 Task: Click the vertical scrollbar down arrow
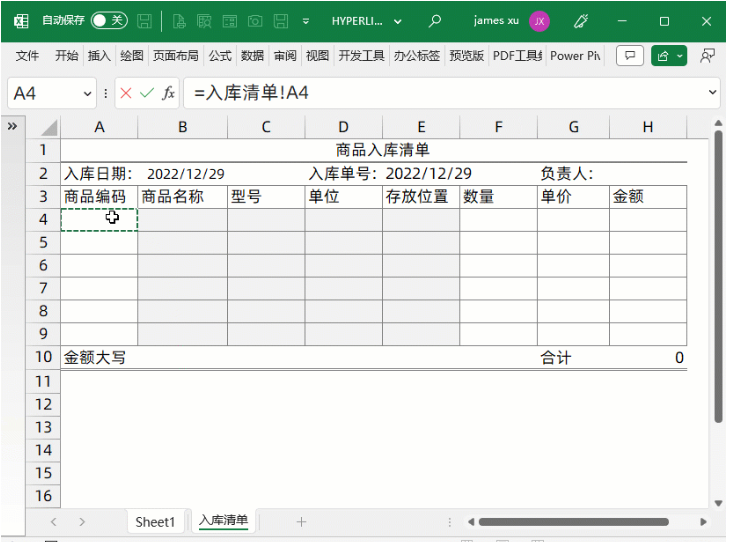click(x=718, y=503)
